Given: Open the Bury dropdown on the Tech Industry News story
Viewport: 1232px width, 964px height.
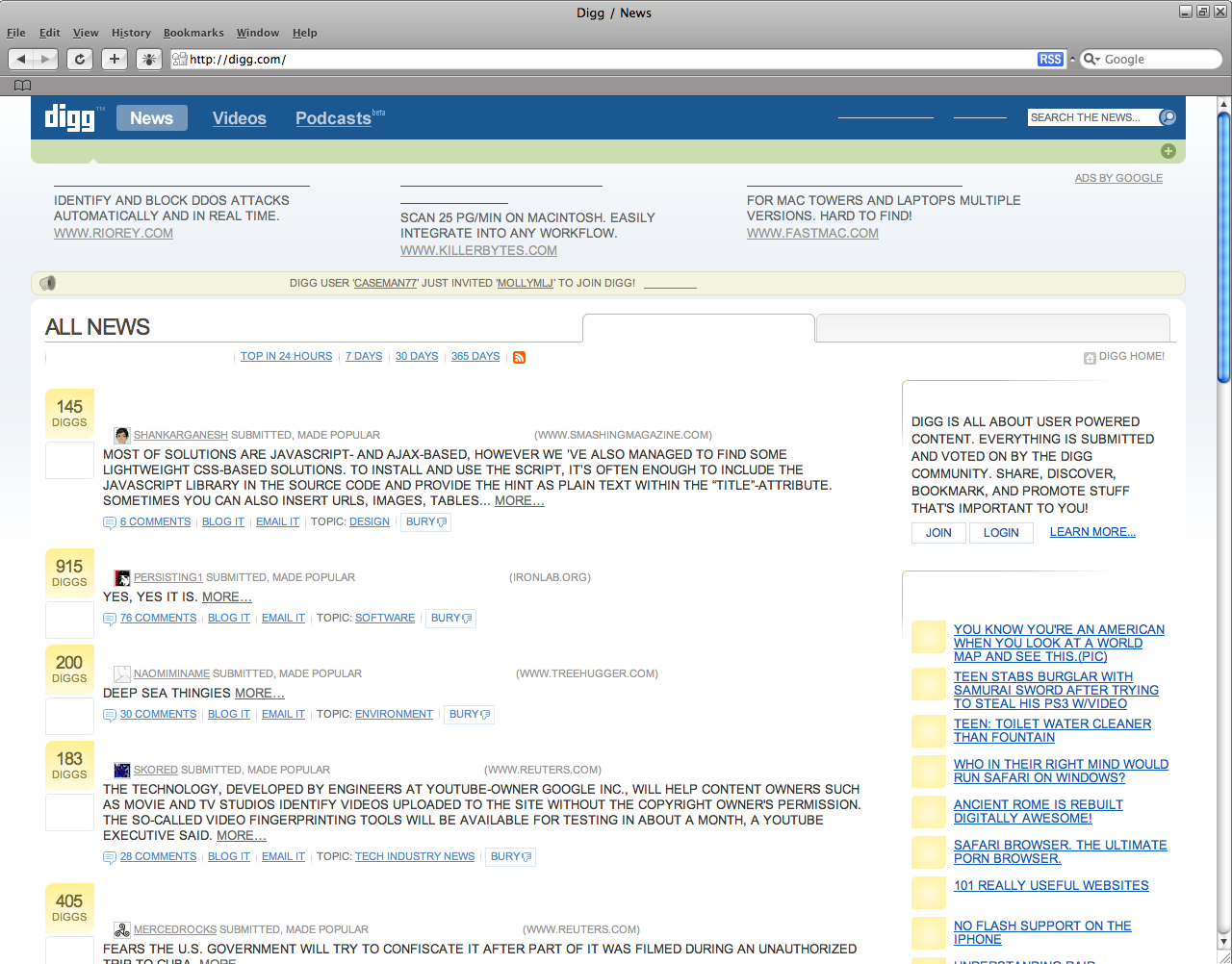Looking at the screenshot, I should point(510,857).
